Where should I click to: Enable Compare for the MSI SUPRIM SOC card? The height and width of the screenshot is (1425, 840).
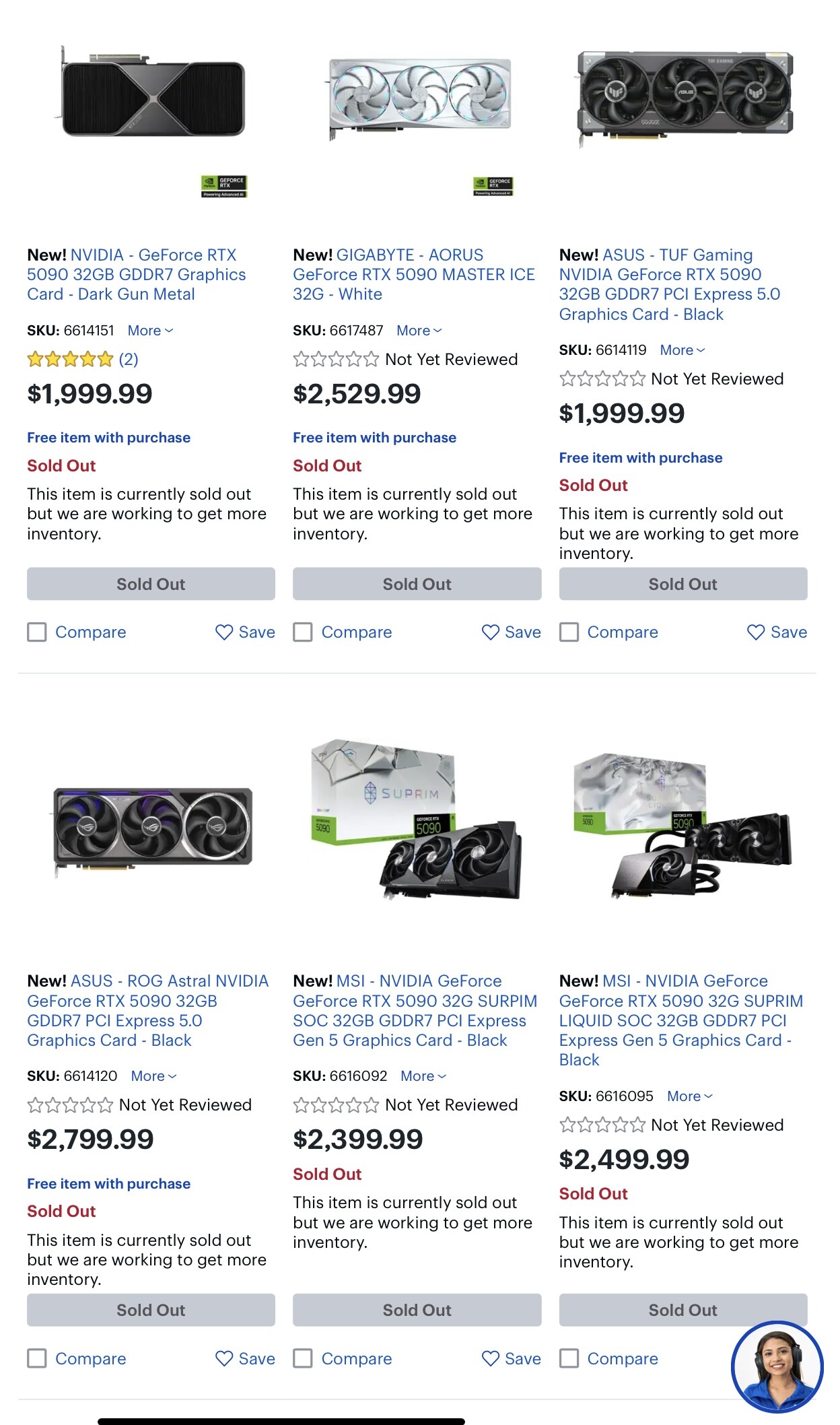tap(303, 1358)
